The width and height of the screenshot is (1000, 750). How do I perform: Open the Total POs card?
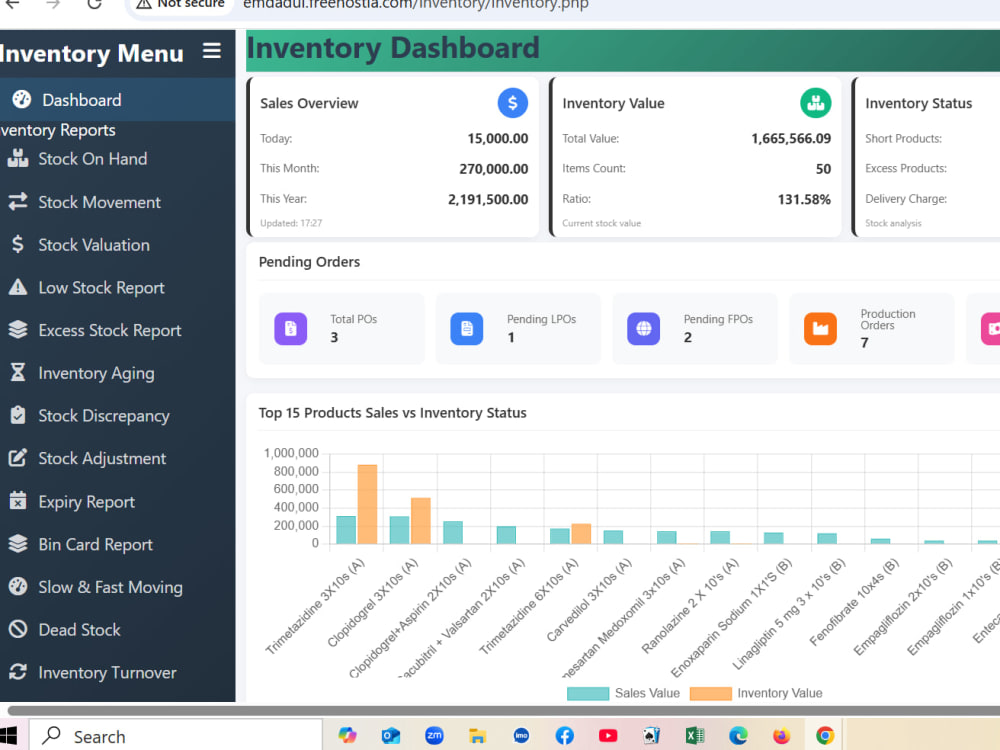tap(342, 328)
